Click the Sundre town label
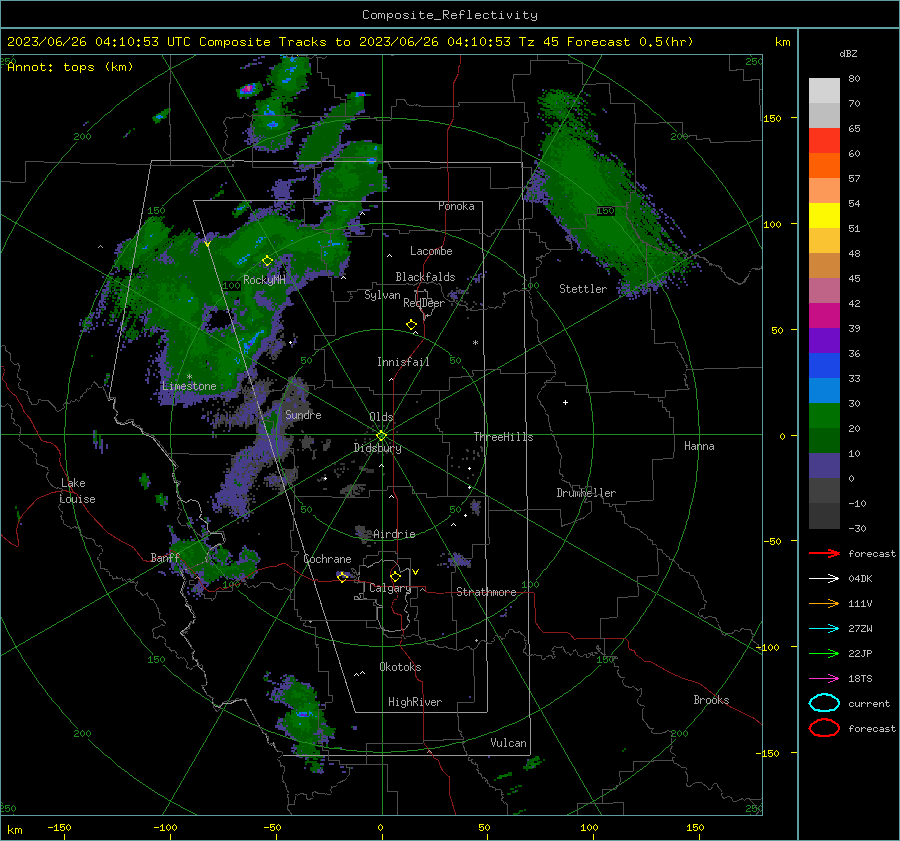This screenshot has width=900, height=841. 303,415
